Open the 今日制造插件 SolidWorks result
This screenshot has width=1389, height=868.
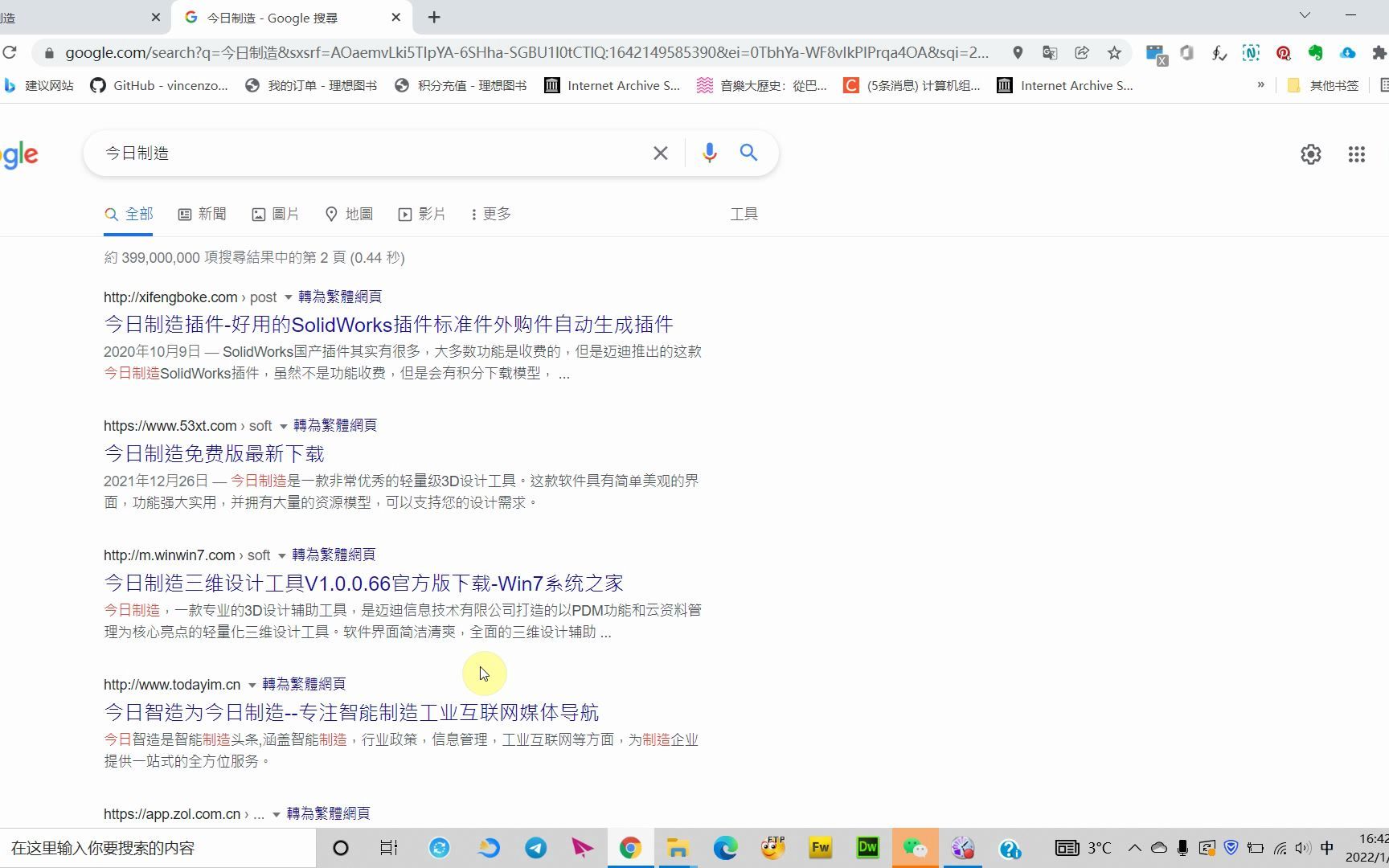coord(388,324)
